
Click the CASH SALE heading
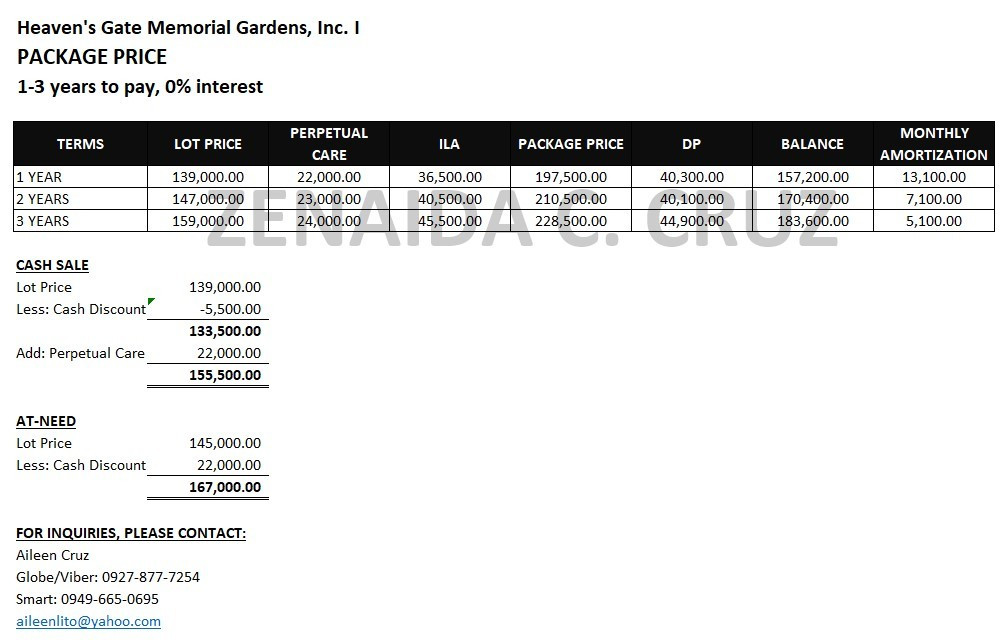click(53, 265)
